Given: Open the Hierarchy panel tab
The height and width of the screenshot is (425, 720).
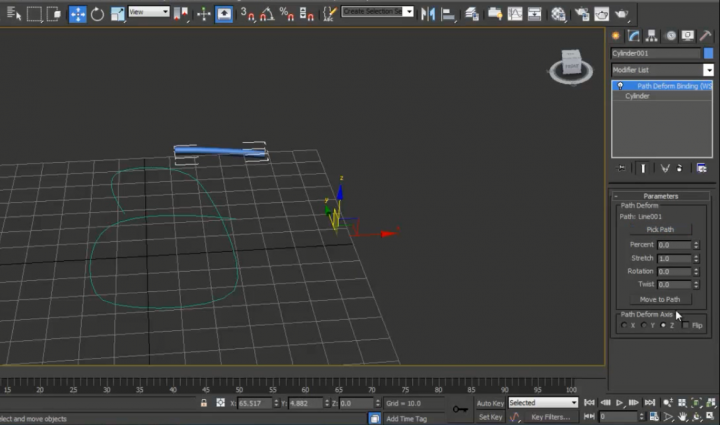Looking at the screenshot, I should click(x=652, y=36).
